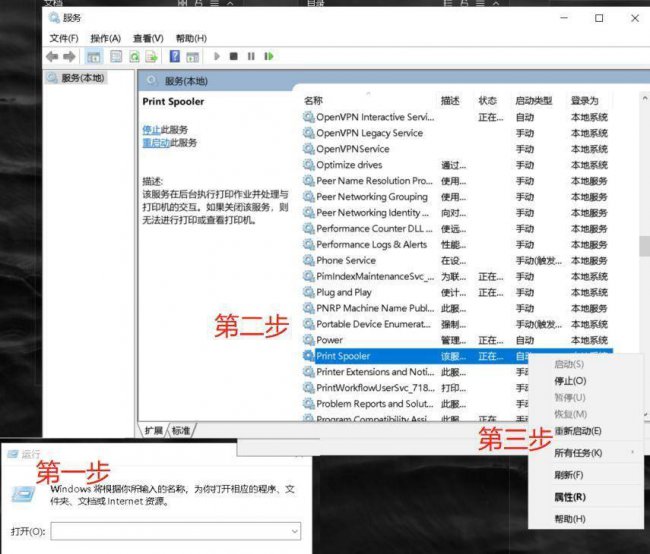Open the blue Help toolbar icon

coord(175,56)
